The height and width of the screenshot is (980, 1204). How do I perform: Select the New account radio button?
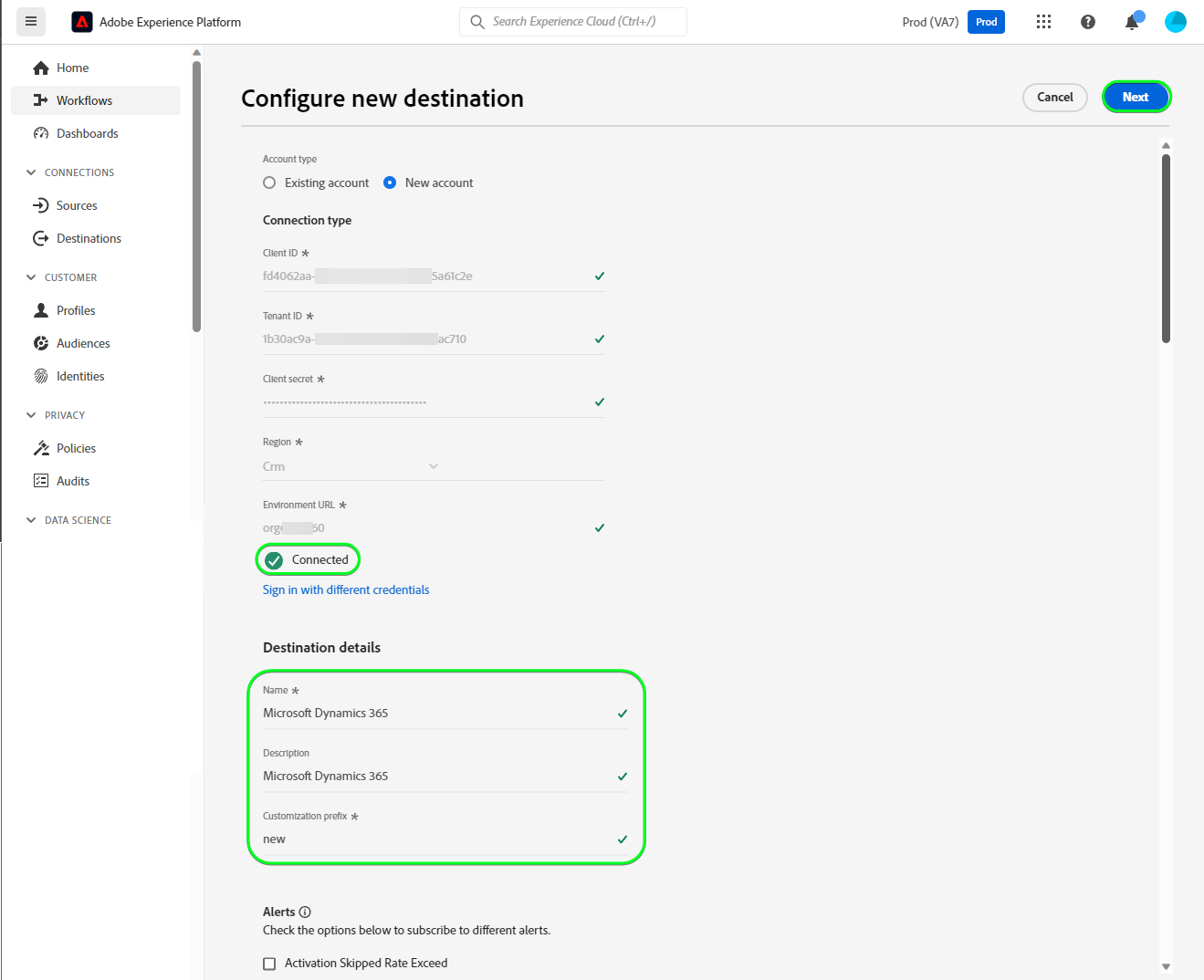390,182
